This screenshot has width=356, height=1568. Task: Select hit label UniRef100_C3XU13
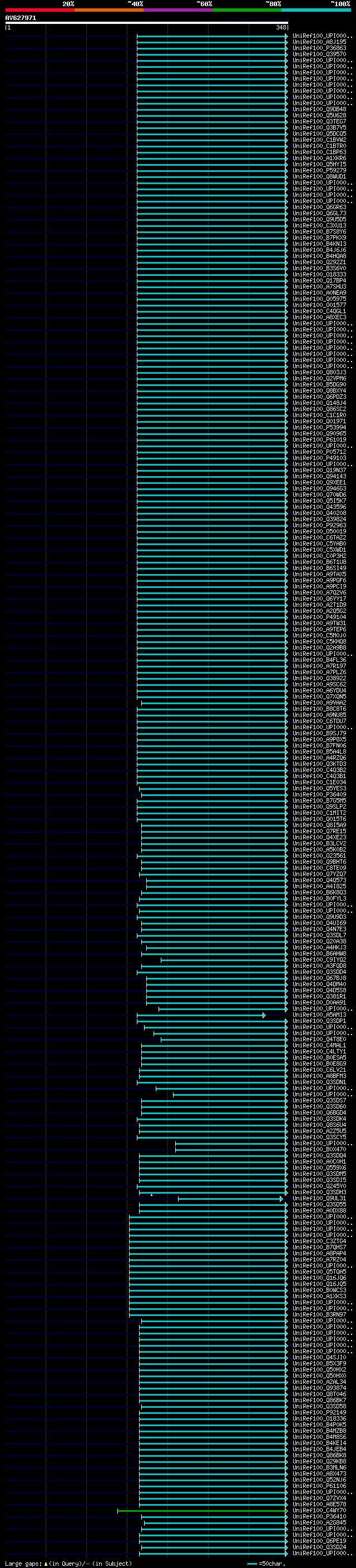click(319, 225)
